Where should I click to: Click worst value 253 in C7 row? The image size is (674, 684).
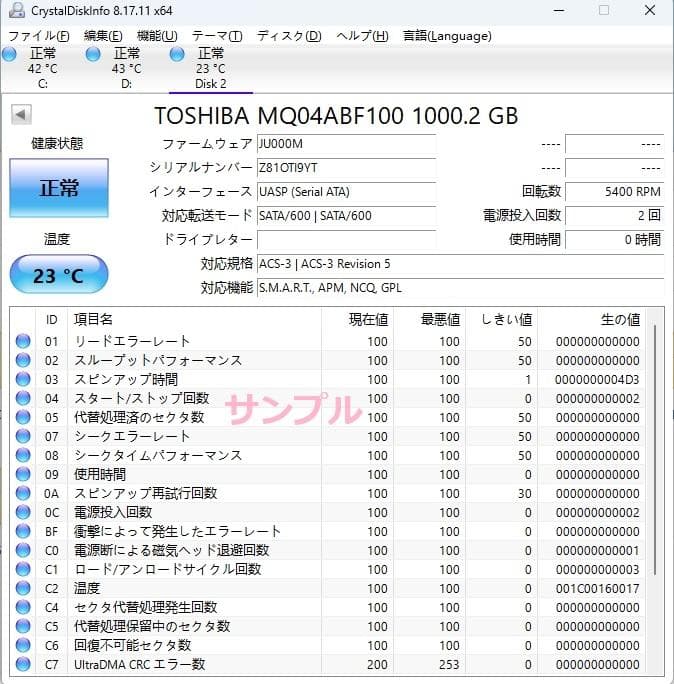pyautogui.click(x=449, y=664)
